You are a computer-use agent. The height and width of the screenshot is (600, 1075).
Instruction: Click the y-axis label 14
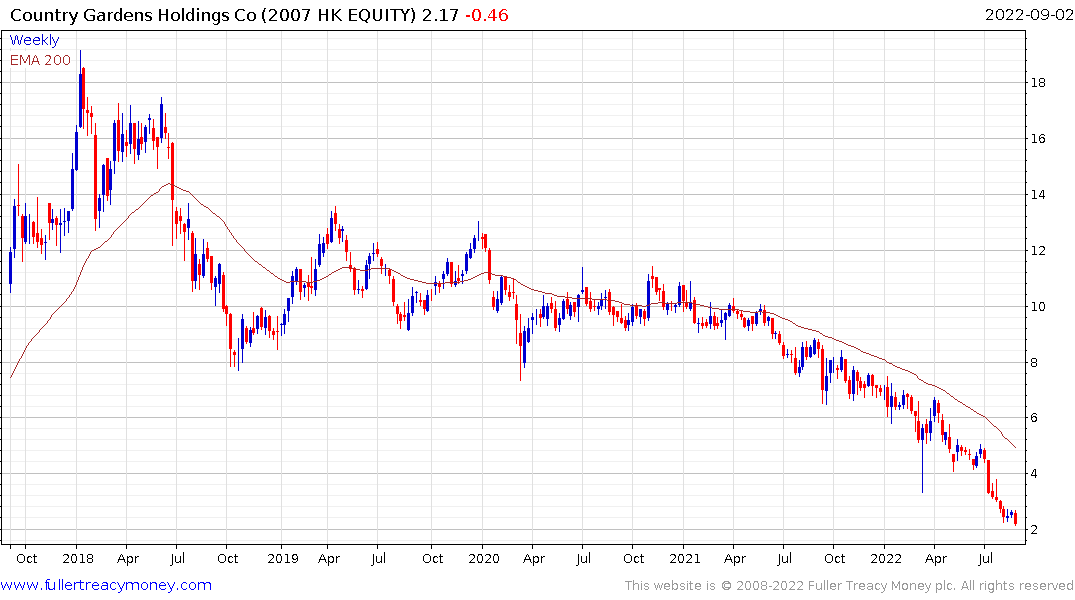coord(1038,195)
